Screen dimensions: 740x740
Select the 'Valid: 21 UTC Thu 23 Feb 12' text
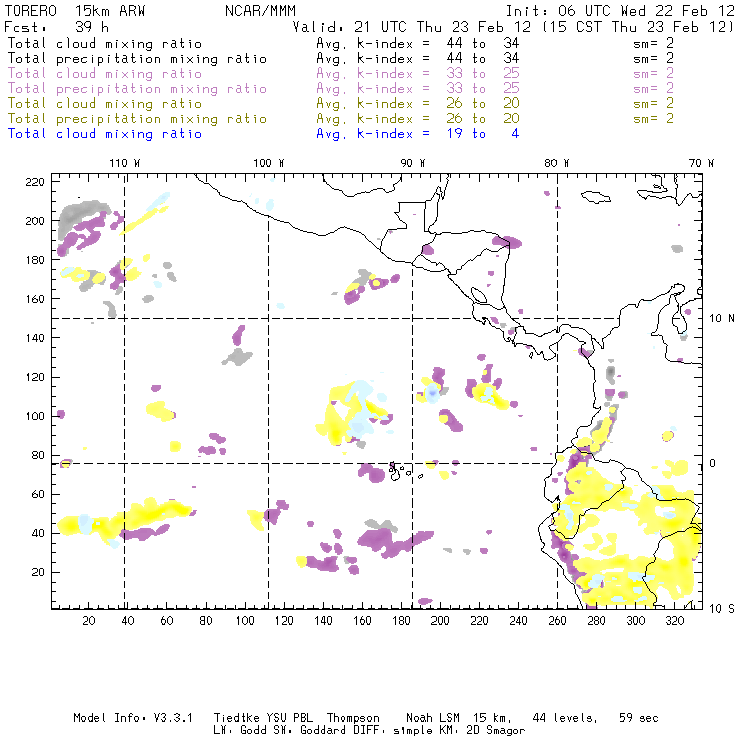(412, 27)
